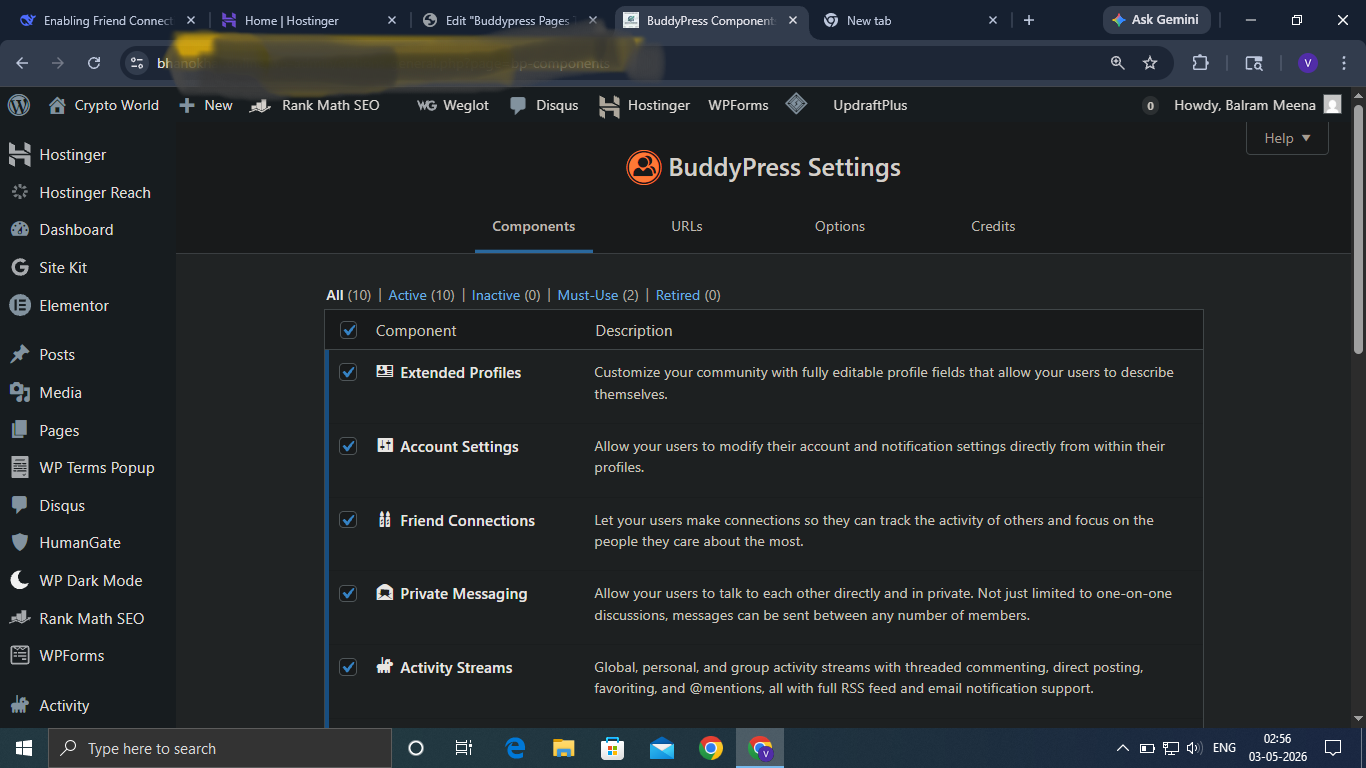Reload the current page
The image size is (1366, 768).
[x=94, y=63]
